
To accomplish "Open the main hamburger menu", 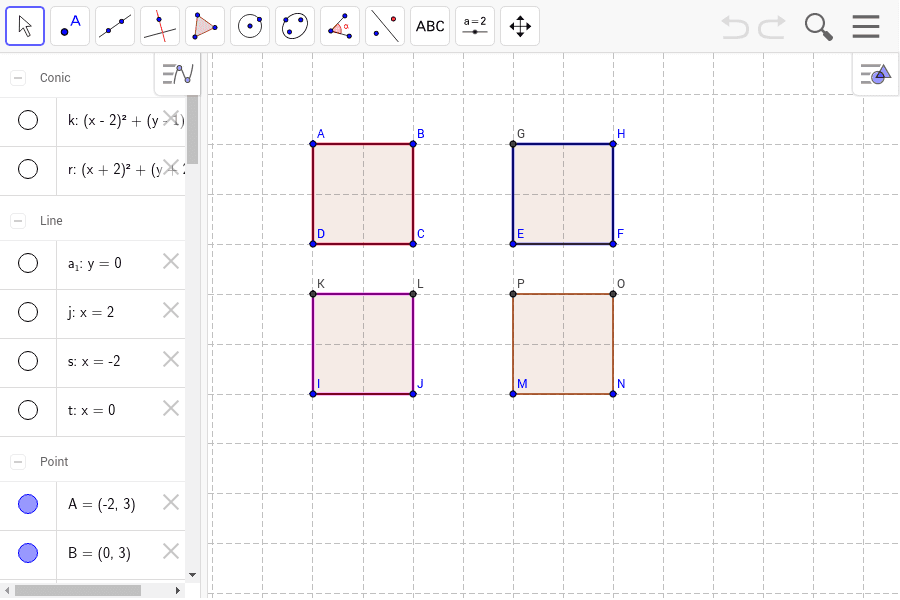I will tap(866, 26).
